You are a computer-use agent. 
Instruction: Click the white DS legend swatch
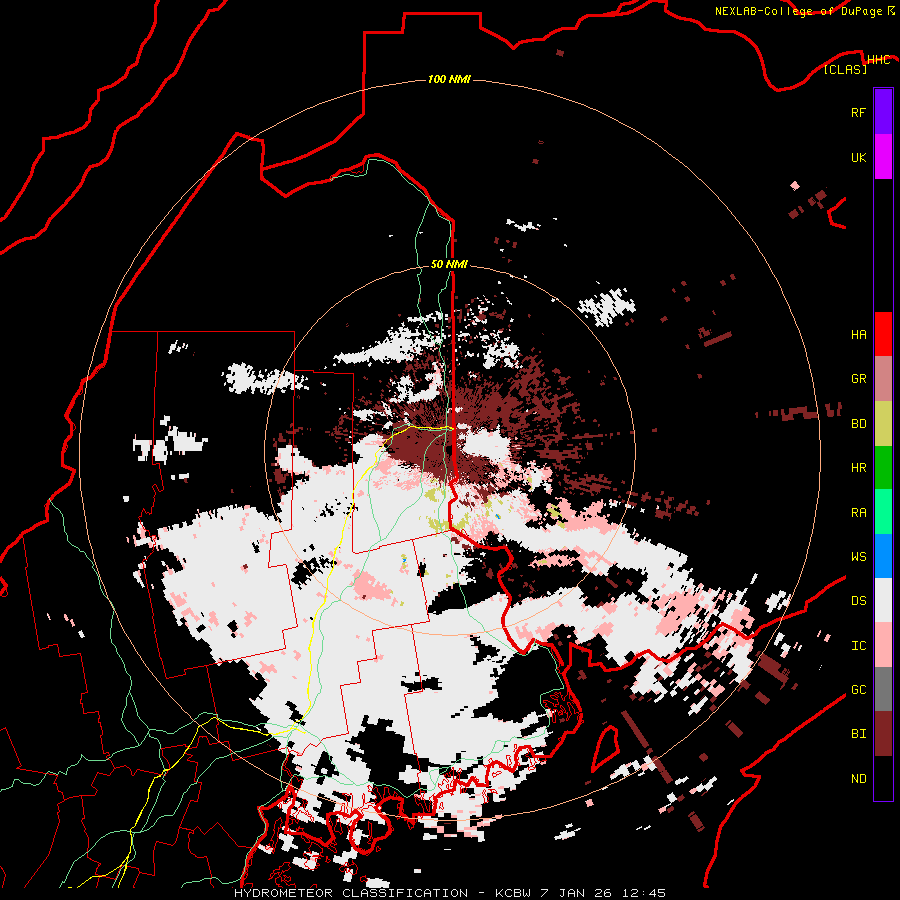(883, 600)
